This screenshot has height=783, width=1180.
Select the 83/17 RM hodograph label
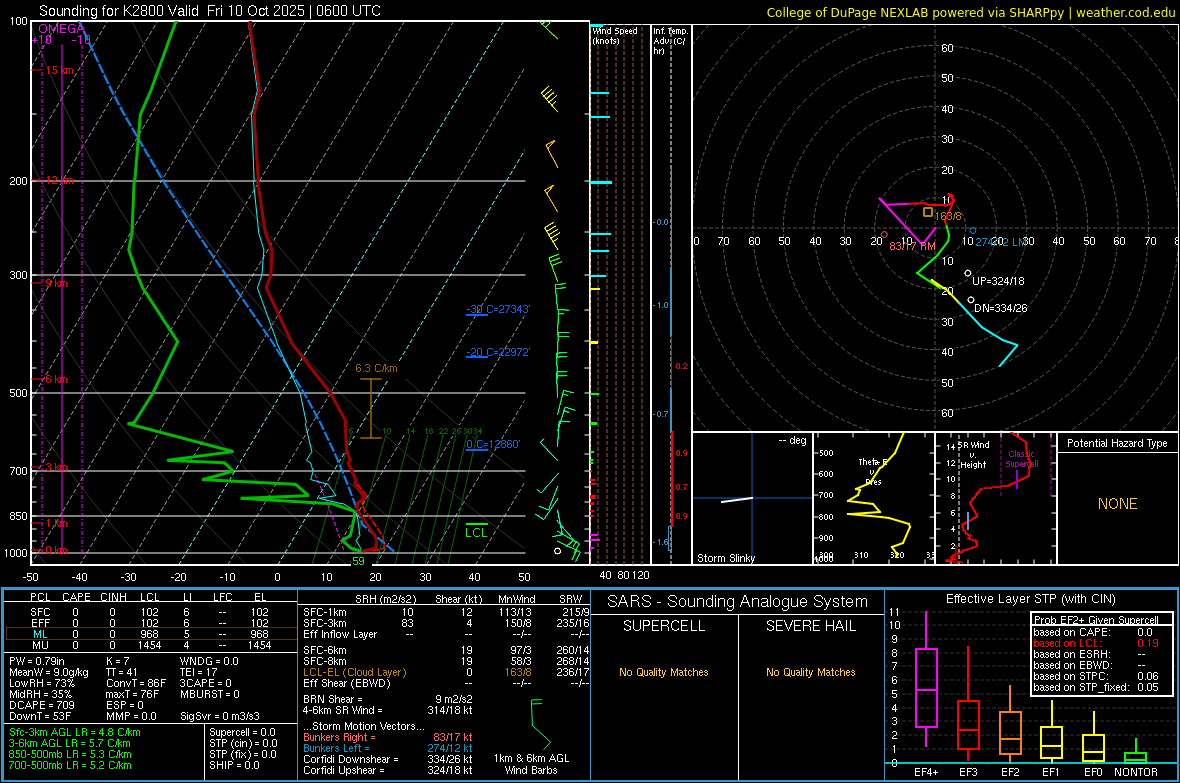[x=912, y=246]
